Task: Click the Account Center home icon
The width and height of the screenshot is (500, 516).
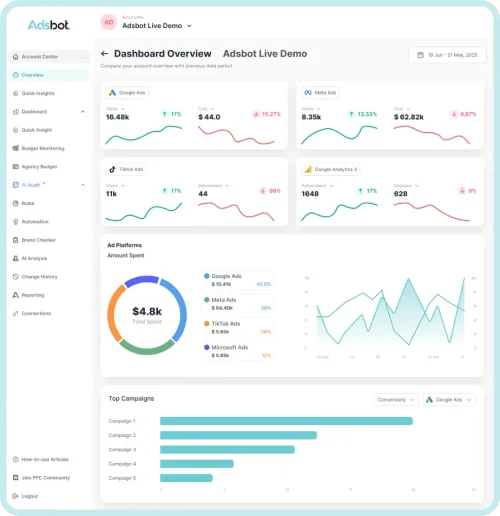Action: 15,57
